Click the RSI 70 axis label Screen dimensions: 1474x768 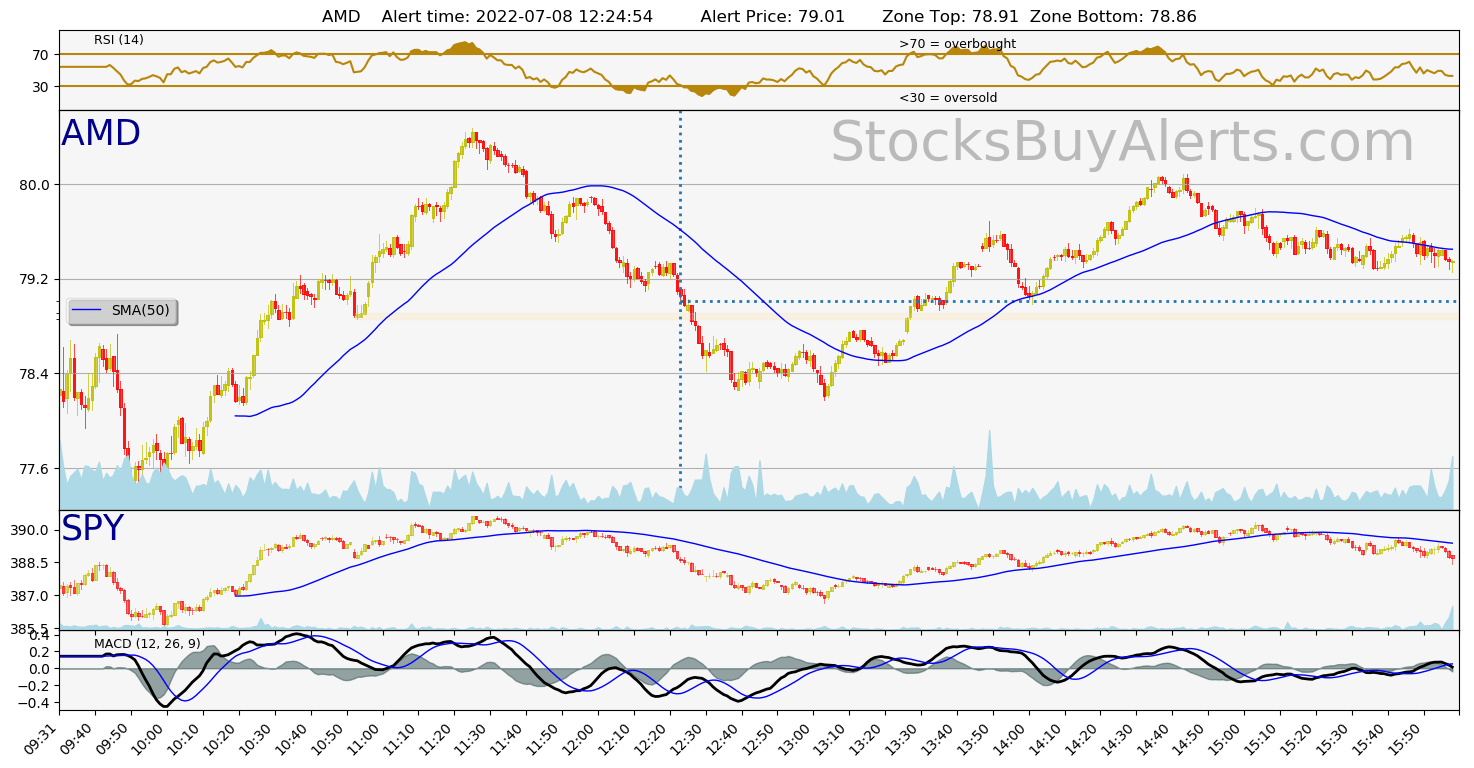41,55
